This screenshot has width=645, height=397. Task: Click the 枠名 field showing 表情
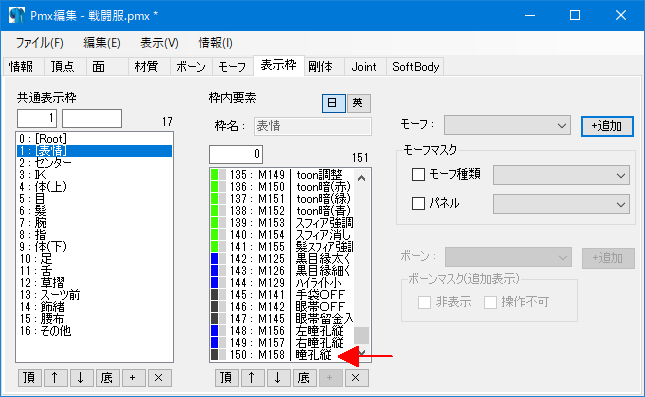[313, 126]
